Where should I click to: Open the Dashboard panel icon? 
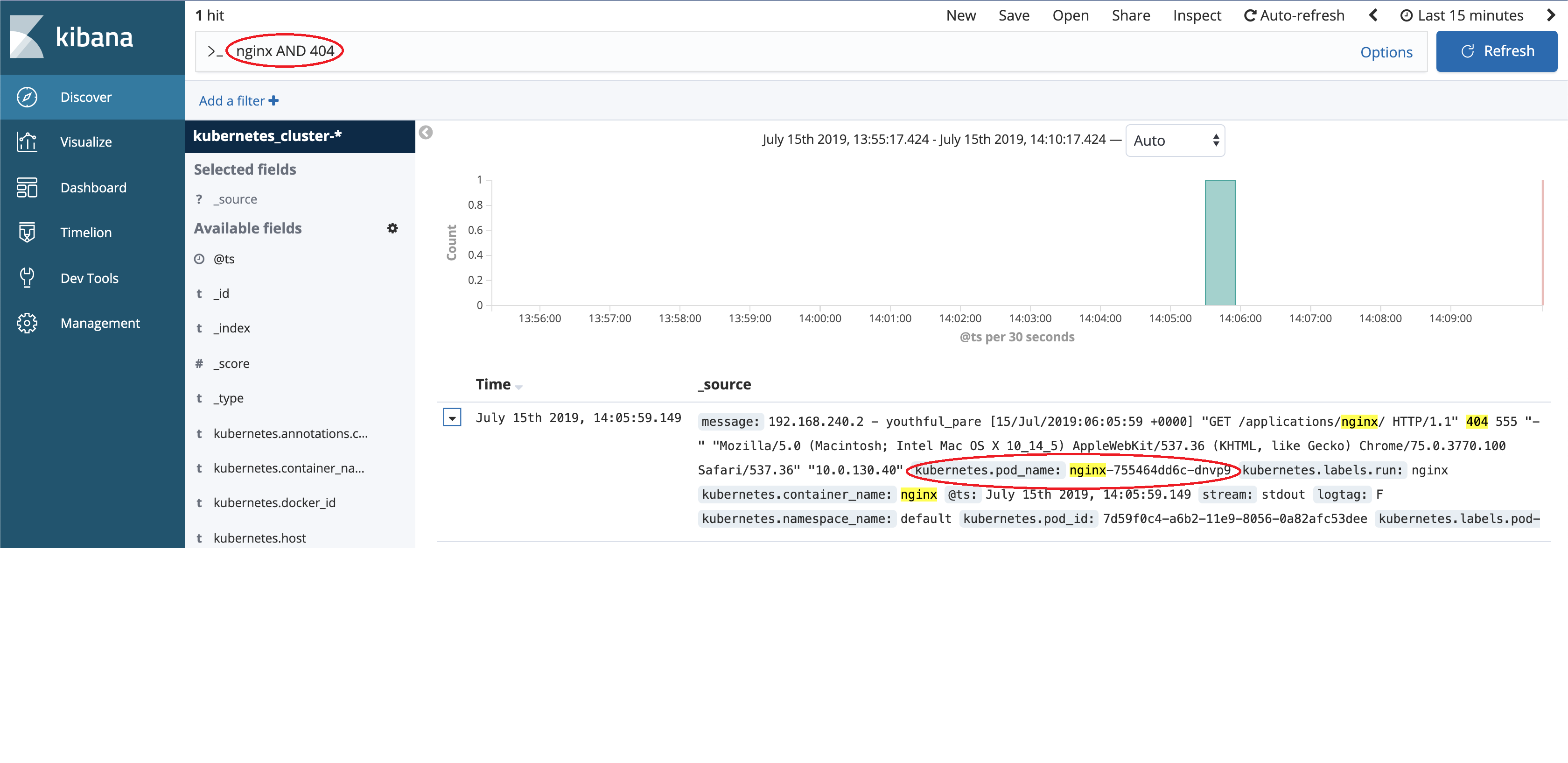point(27,188)
